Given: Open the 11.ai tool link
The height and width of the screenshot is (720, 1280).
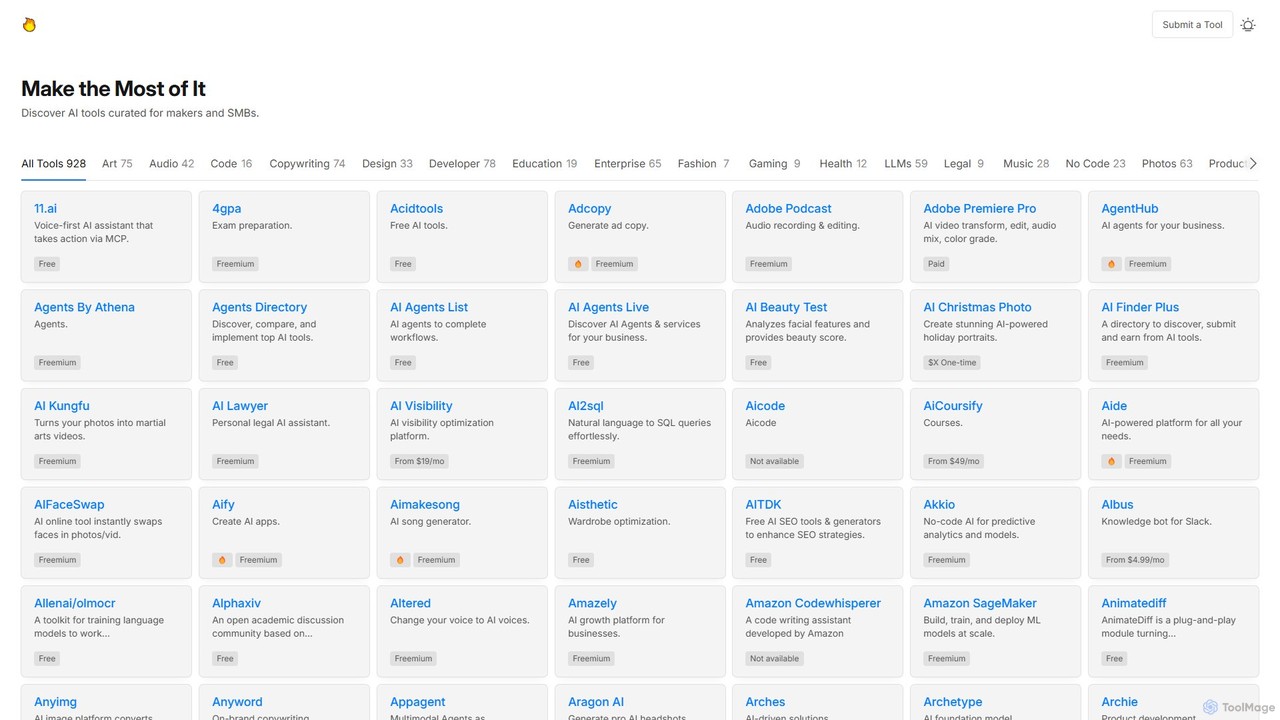Looking at the screenshot, I should coord(45,209).
